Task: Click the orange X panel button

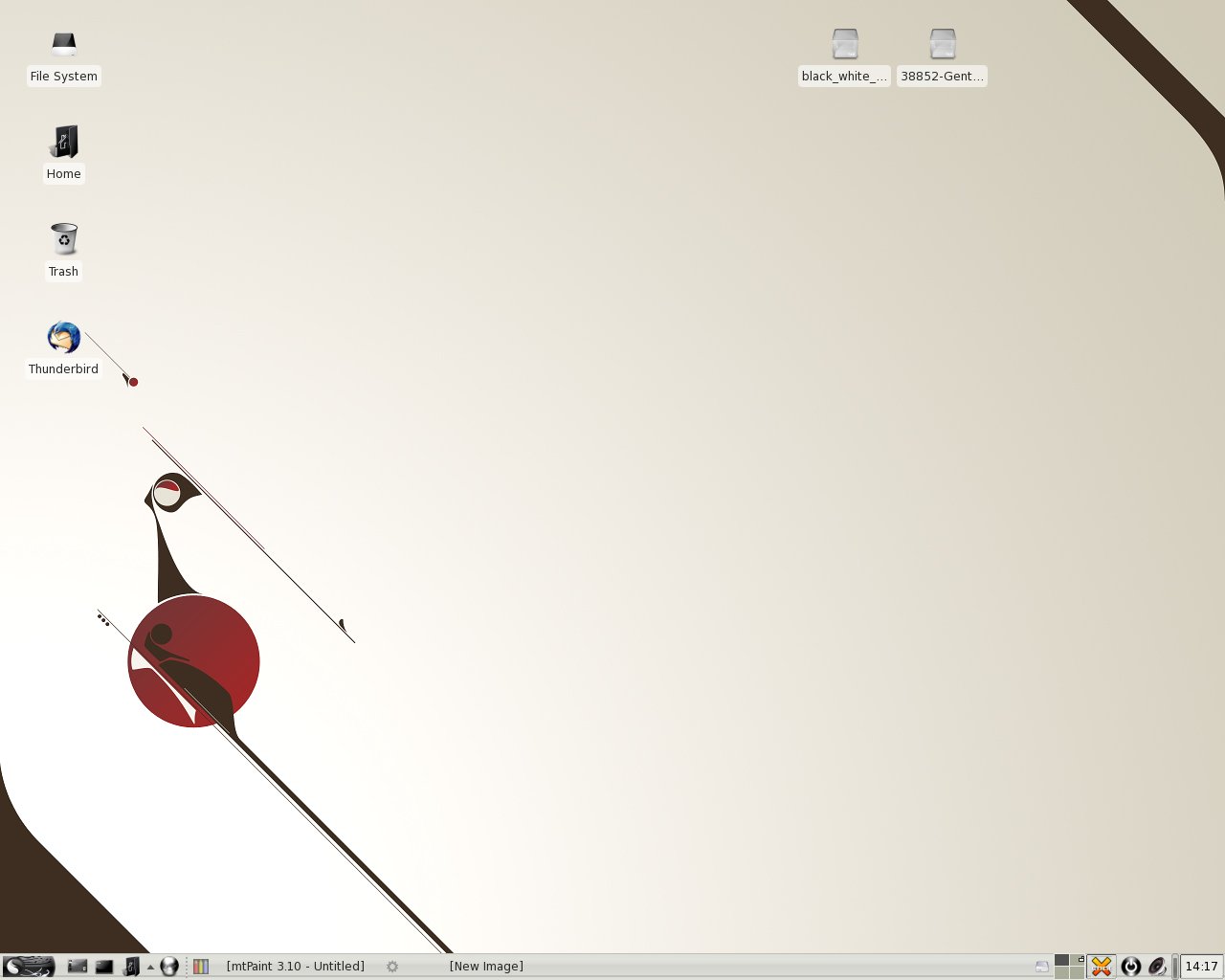Action: [1102, 967]
